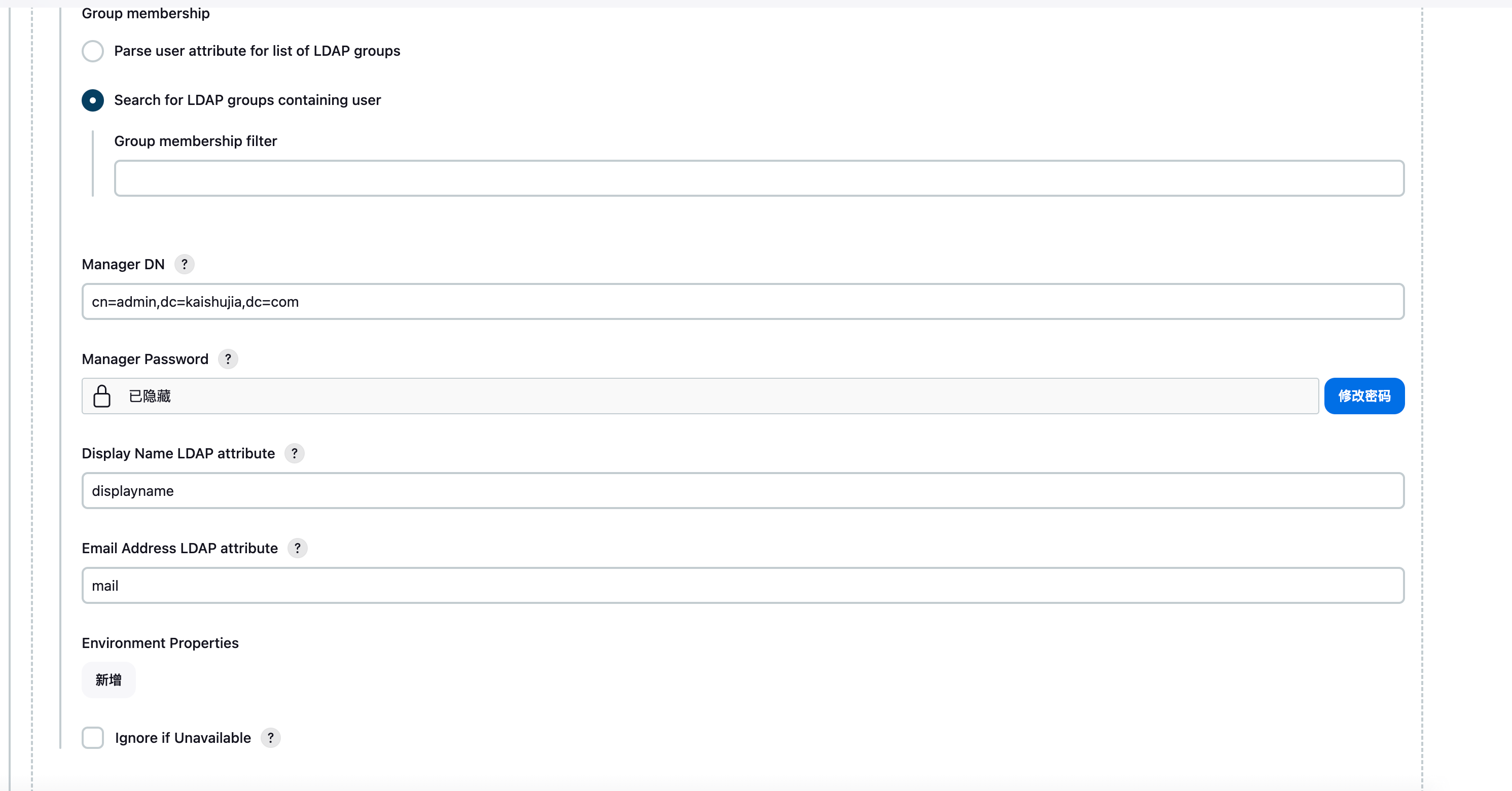Show help for Display Name LDAP attribute

(295, 454)
